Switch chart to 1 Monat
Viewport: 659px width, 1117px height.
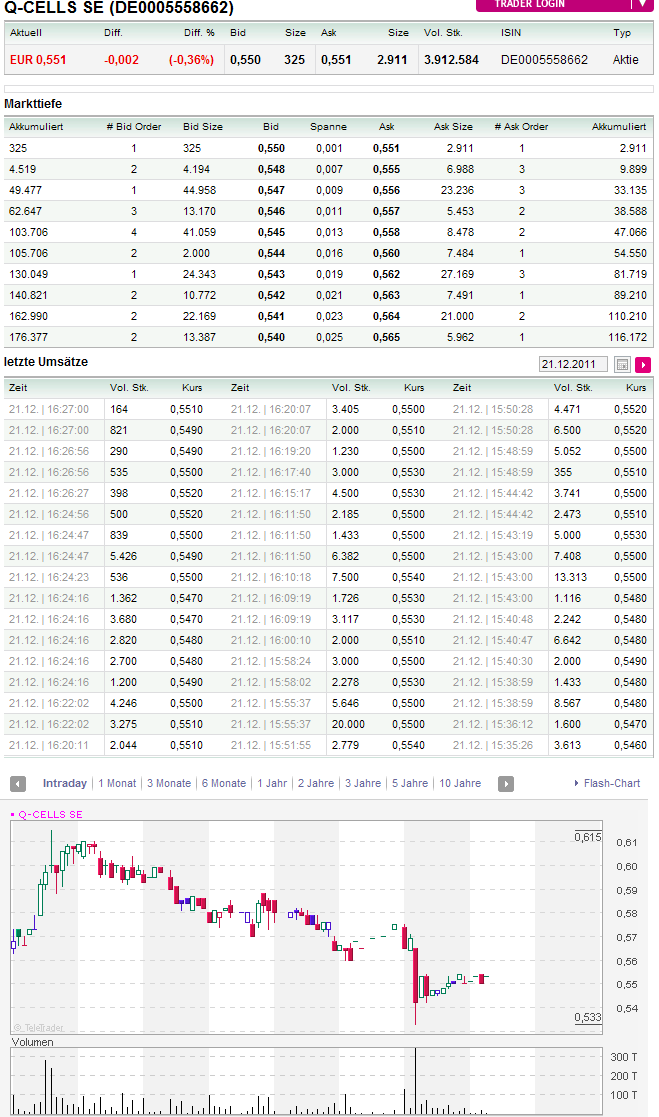tap(117, 783)
